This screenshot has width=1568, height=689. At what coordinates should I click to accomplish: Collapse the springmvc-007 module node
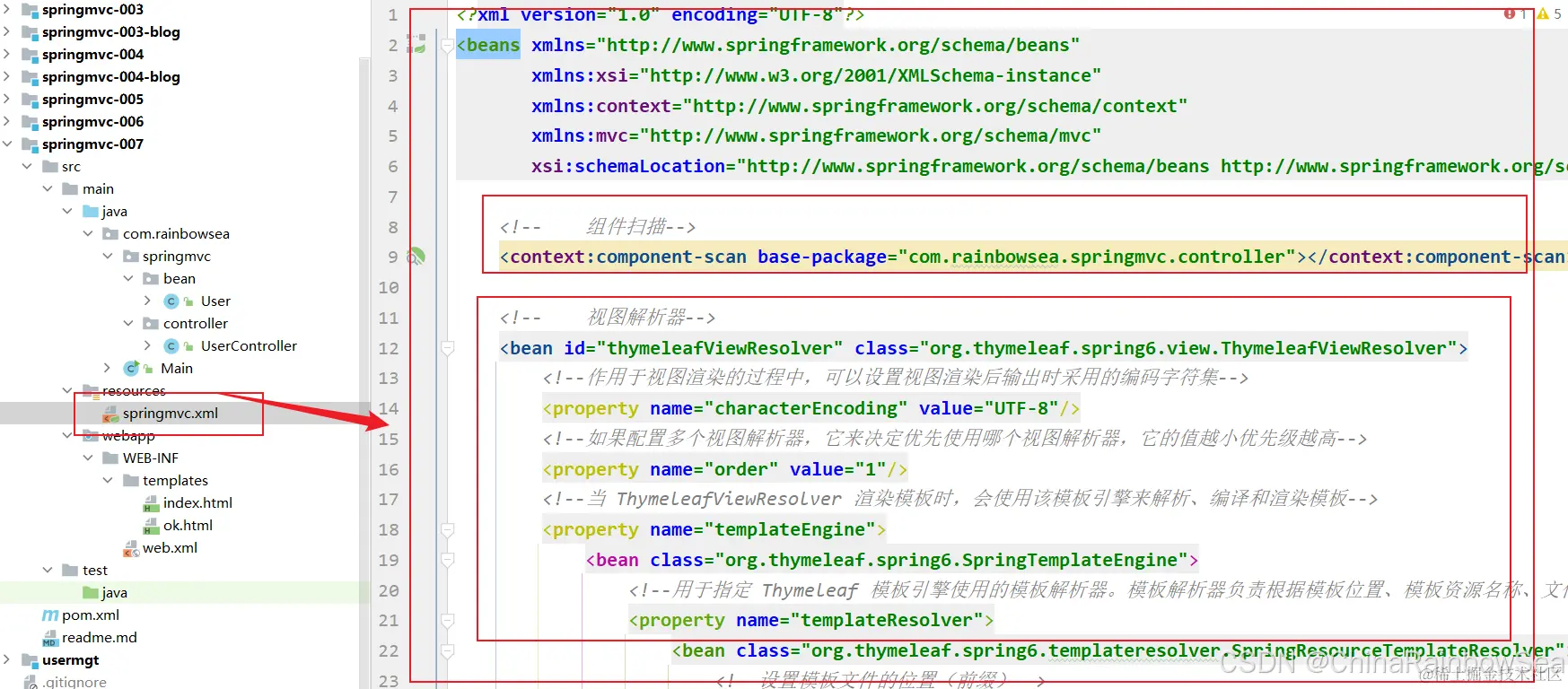[x=7, y=144]
